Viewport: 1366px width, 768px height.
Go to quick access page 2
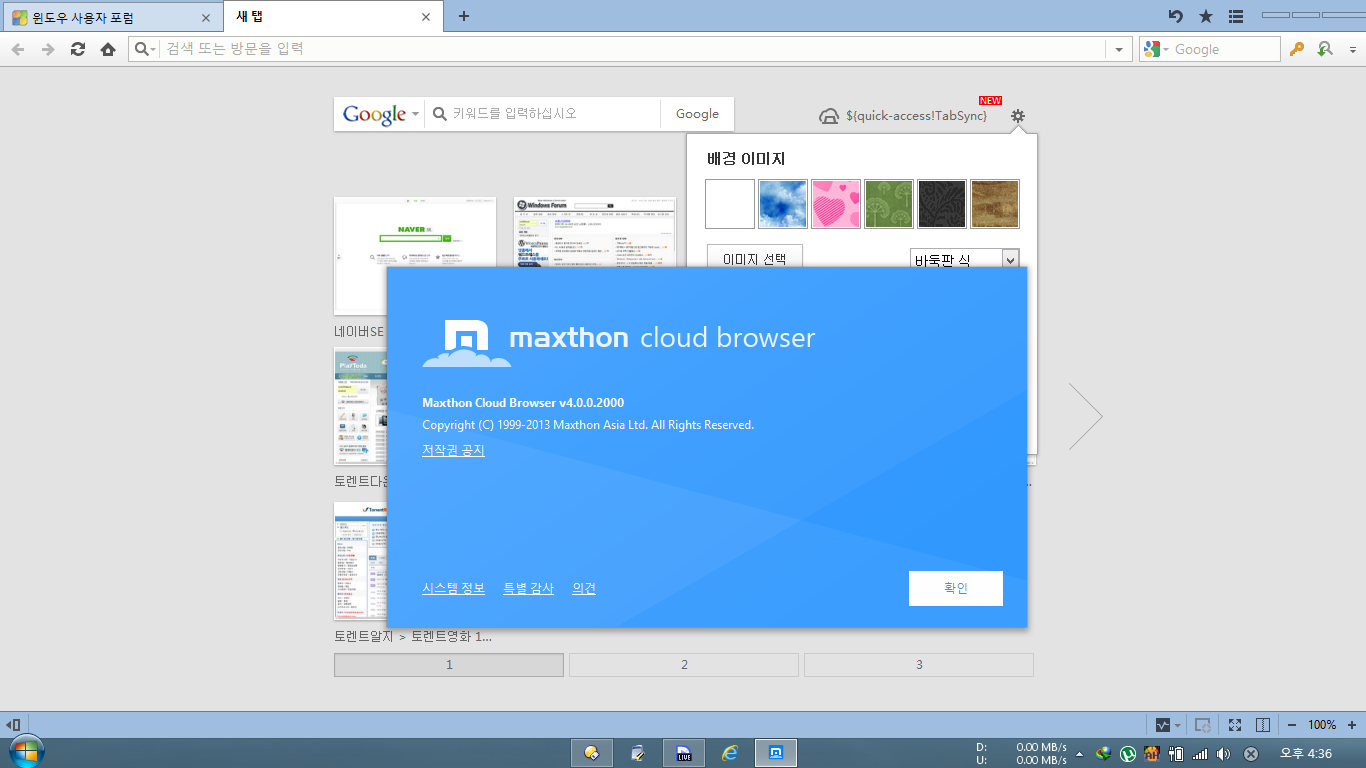pyautogui.click(x=684, y=665)
